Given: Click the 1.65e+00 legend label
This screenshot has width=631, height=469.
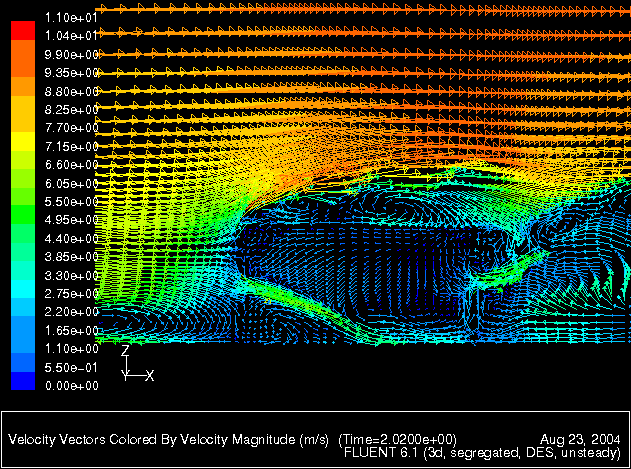Looking at the screenshot, I should pos(72,331).
